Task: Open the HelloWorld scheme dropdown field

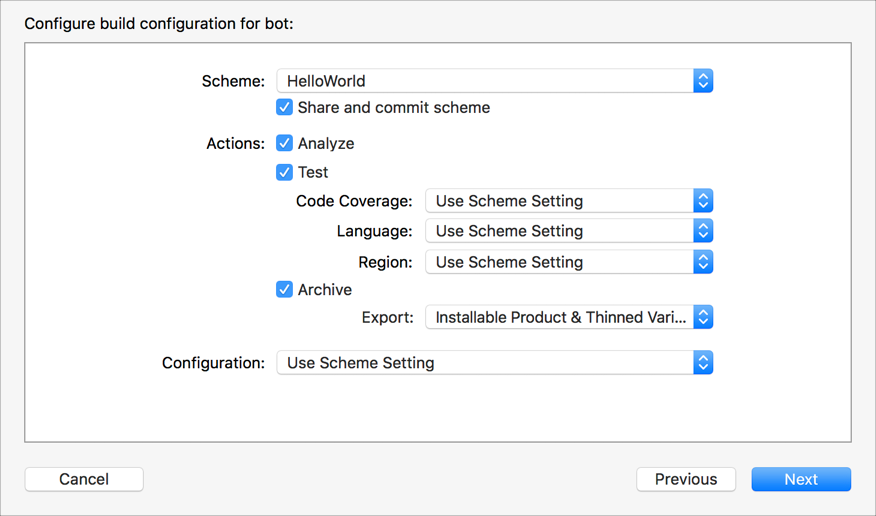Action: (x=484, y=81)
